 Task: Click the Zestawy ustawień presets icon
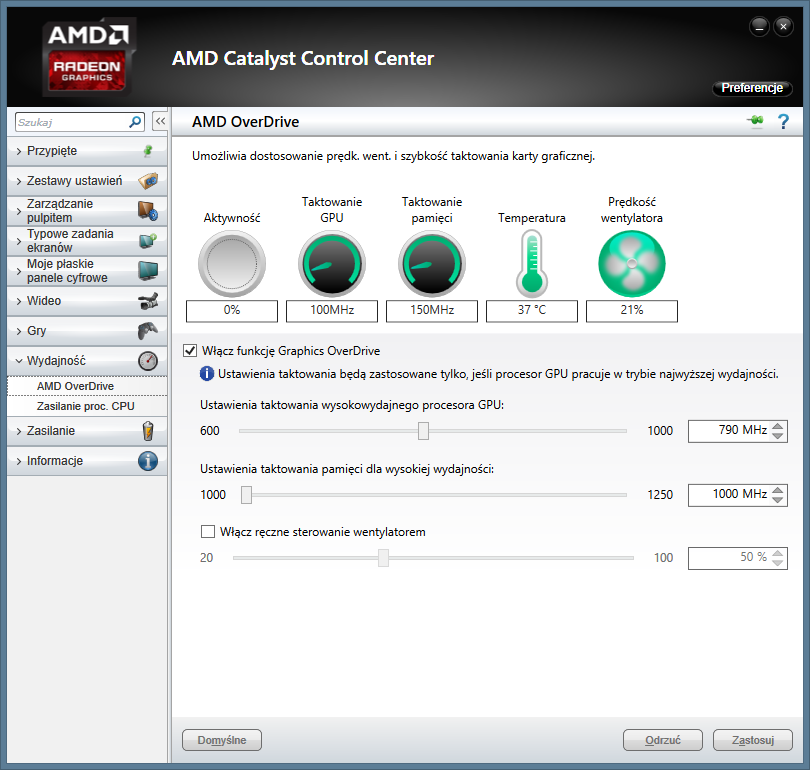tap(148, 181)
